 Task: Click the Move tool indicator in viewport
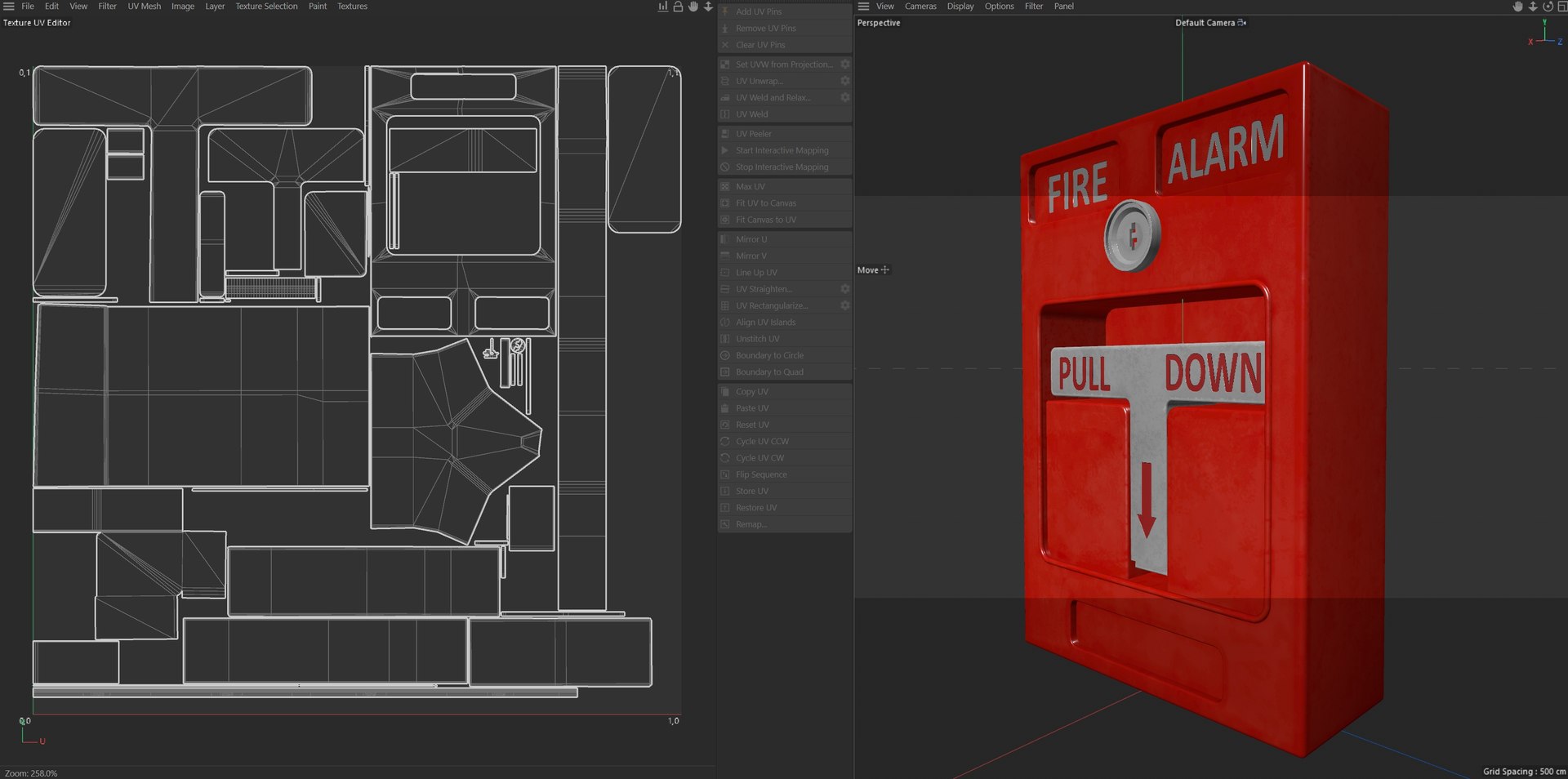coord(873,270)
